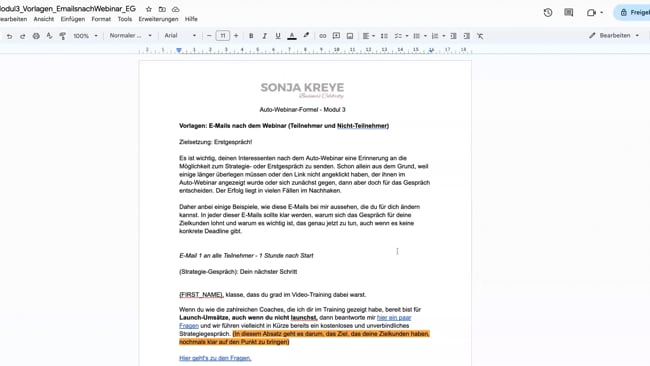Toggle underline formatting
This screenshot has height=366, width=650.
[278, 36]
